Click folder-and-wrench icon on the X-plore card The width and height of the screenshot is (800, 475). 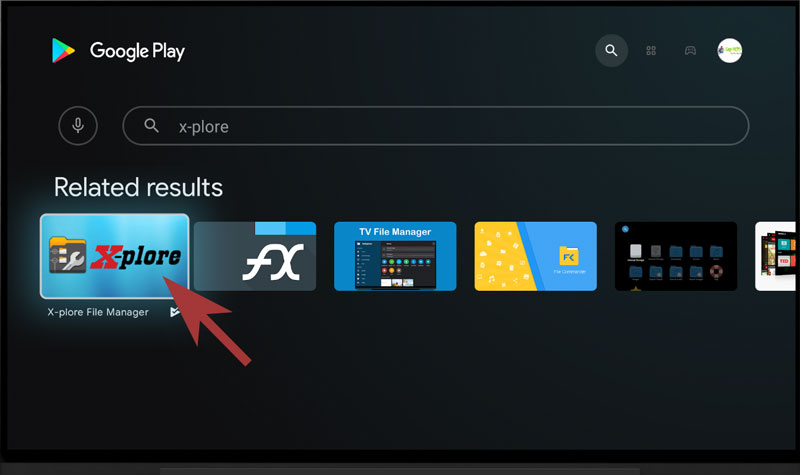pos(67,255)
